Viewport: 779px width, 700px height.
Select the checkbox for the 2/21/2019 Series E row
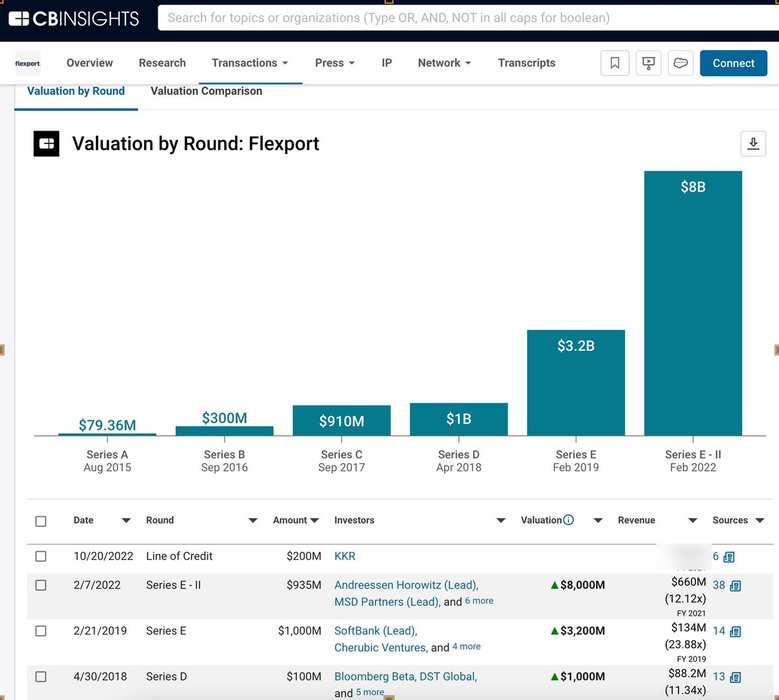[41, 631]
